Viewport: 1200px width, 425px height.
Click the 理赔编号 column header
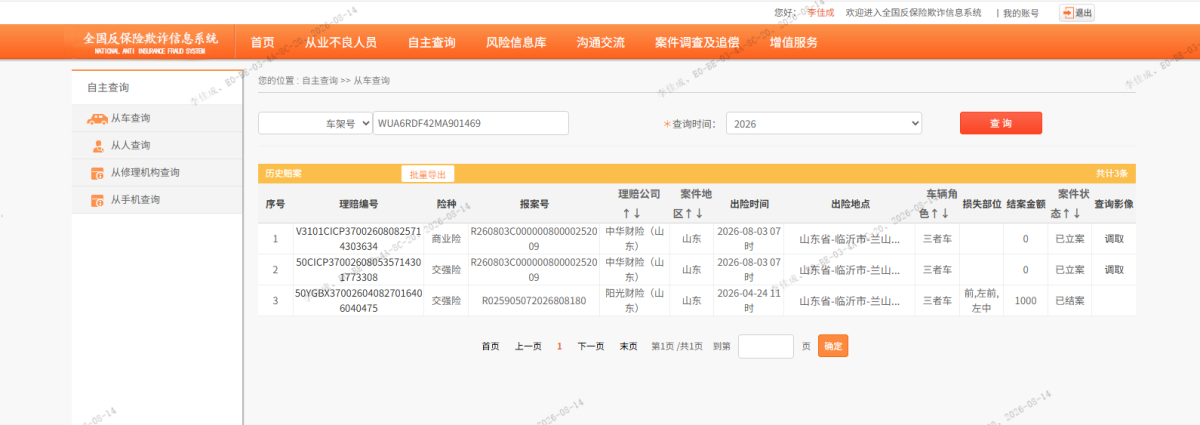pyautogui.click(x=358, y=204)
